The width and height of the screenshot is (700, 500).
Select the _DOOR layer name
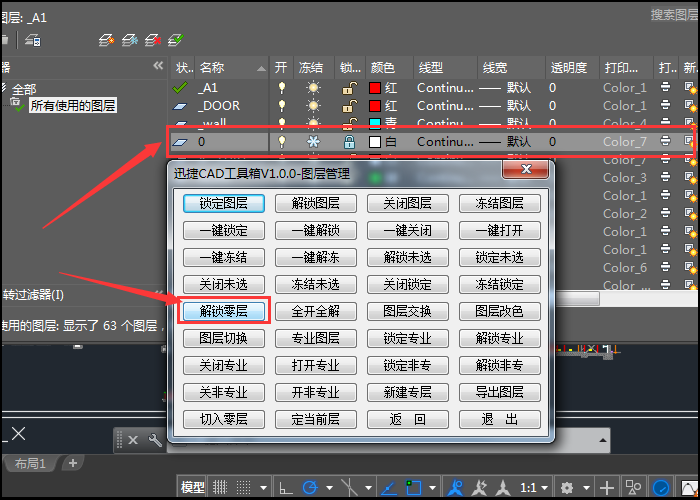[219, 105]
